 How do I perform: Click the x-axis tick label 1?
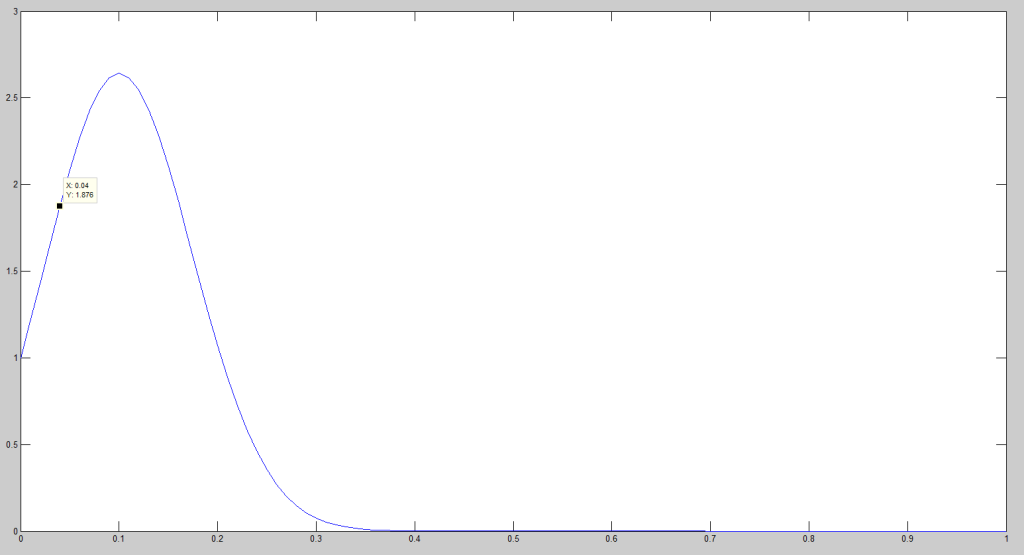pos(1004,539)
